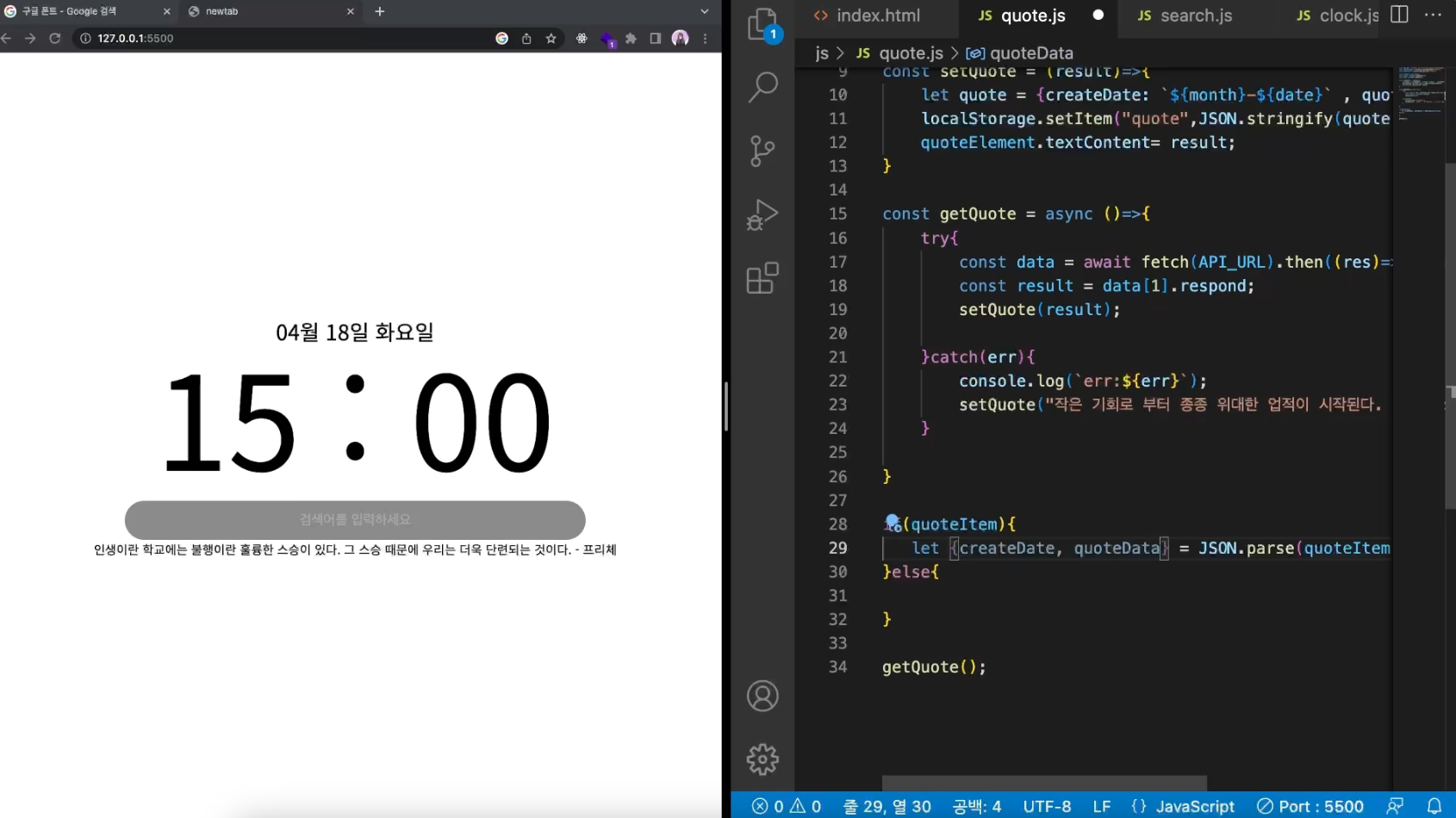Open the editor more actions menu
The height and width of the screenshot is (818, 1456).
(1434, 15)
